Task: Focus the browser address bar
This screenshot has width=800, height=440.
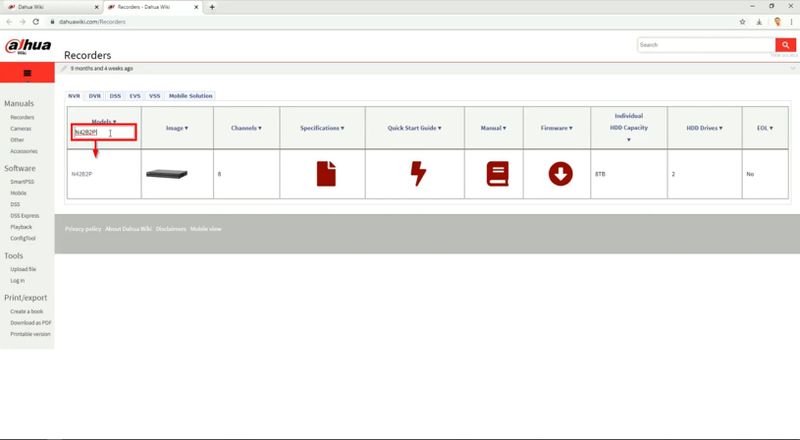Action: coord(393,22)
